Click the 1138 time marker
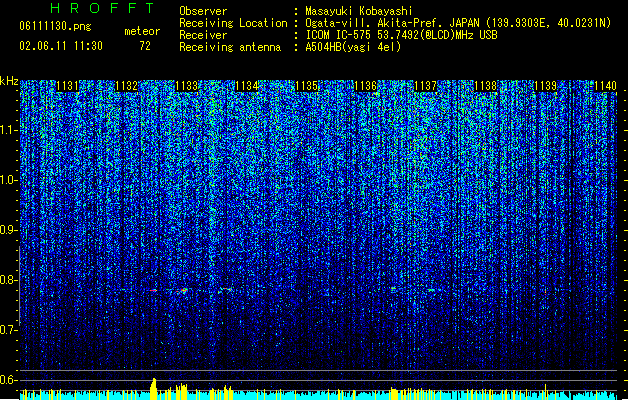This screenshot has width=629, height=400. coord(485,86)
